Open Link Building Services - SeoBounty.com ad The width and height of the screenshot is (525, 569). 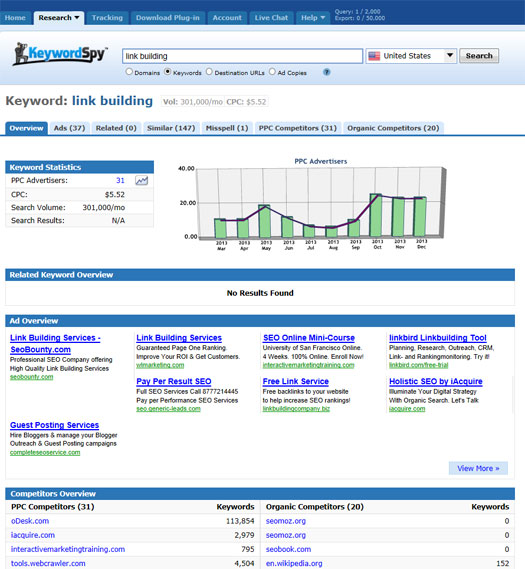pos(55,344)
